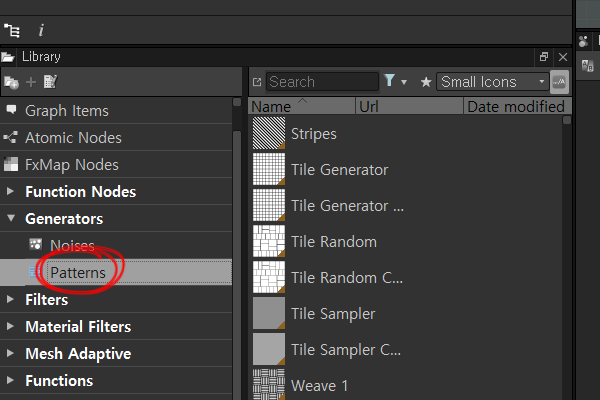600x400 pixels.
Task: Select the Filters label
Action: (47, 300)
